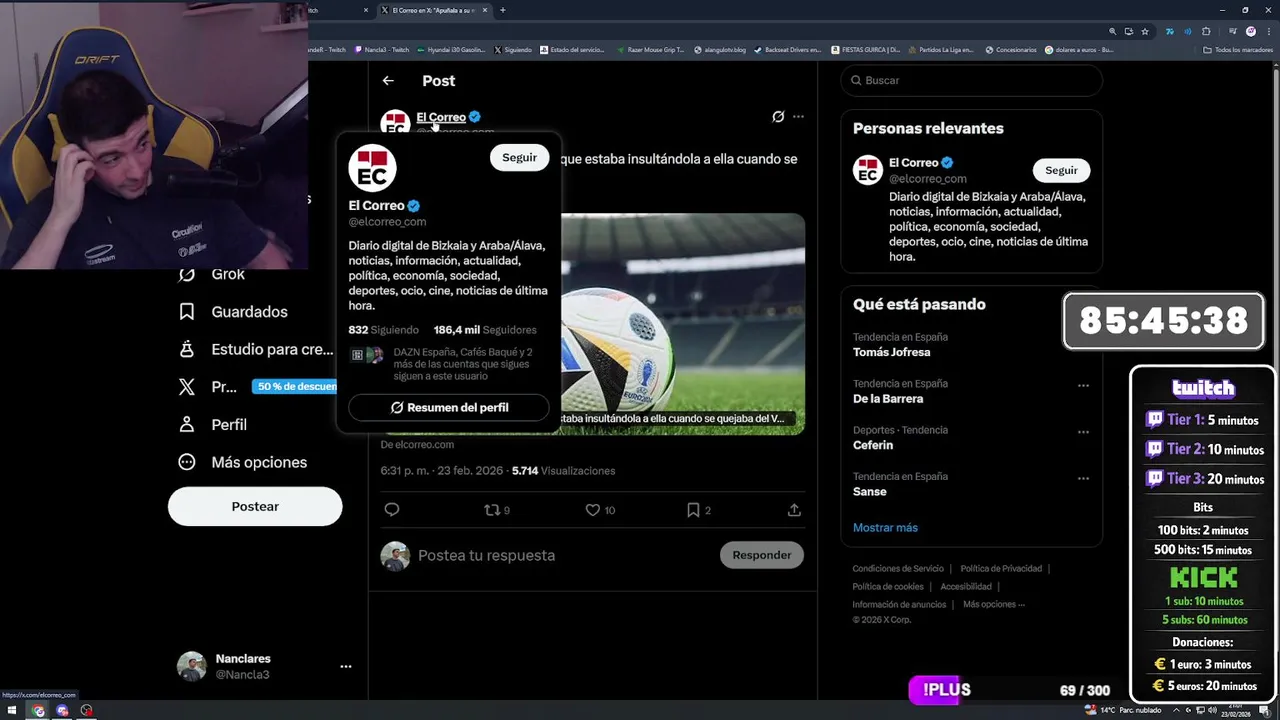Bookmark this page with star icon
This screenshot has width=1280, height=720.
[1145, 31]
